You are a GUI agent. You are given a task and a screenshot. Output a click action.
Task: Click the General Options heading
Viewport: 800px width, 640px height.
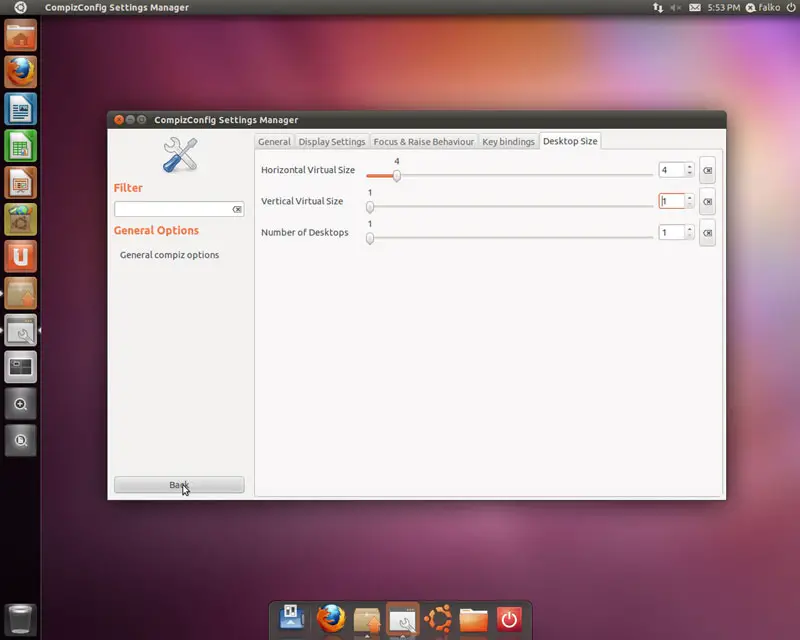click(x=156, y=230)
